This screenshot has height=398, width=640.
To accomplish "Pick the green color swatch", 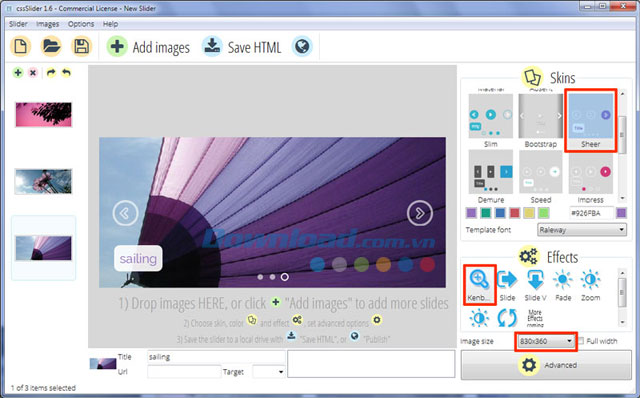I will (486, 213).
